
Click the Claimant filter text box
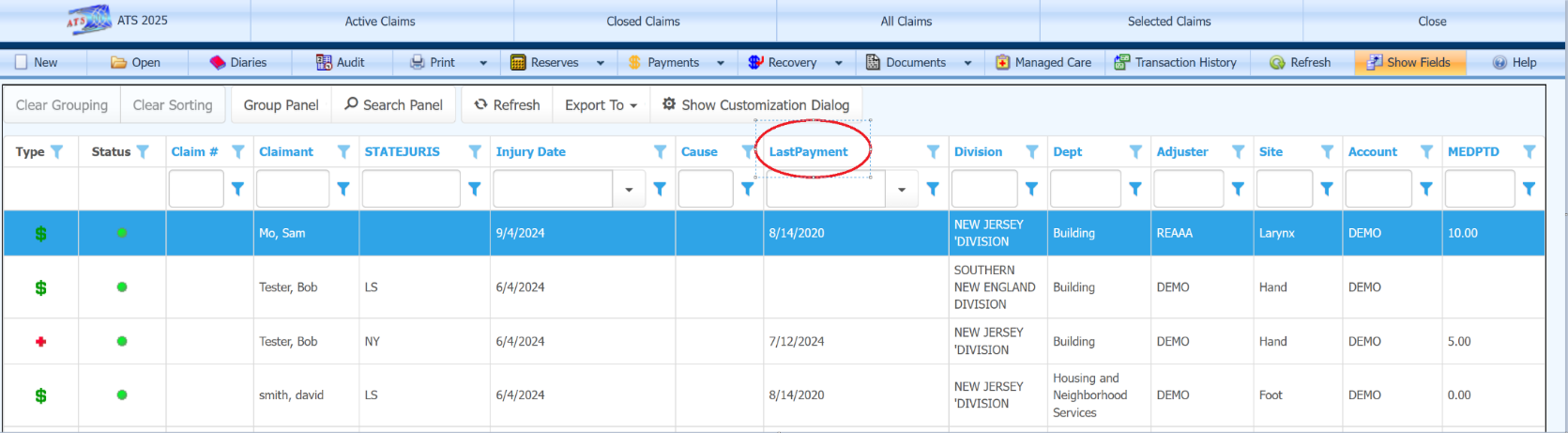(x=292, y=189)
